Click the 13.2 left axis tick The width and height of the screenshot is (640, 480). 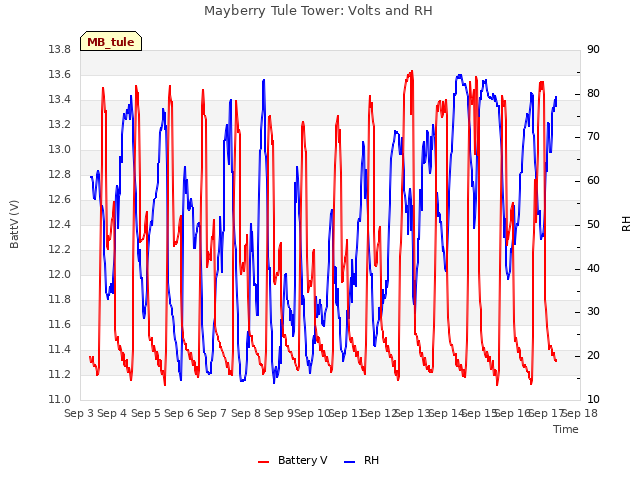coord(60,124)
